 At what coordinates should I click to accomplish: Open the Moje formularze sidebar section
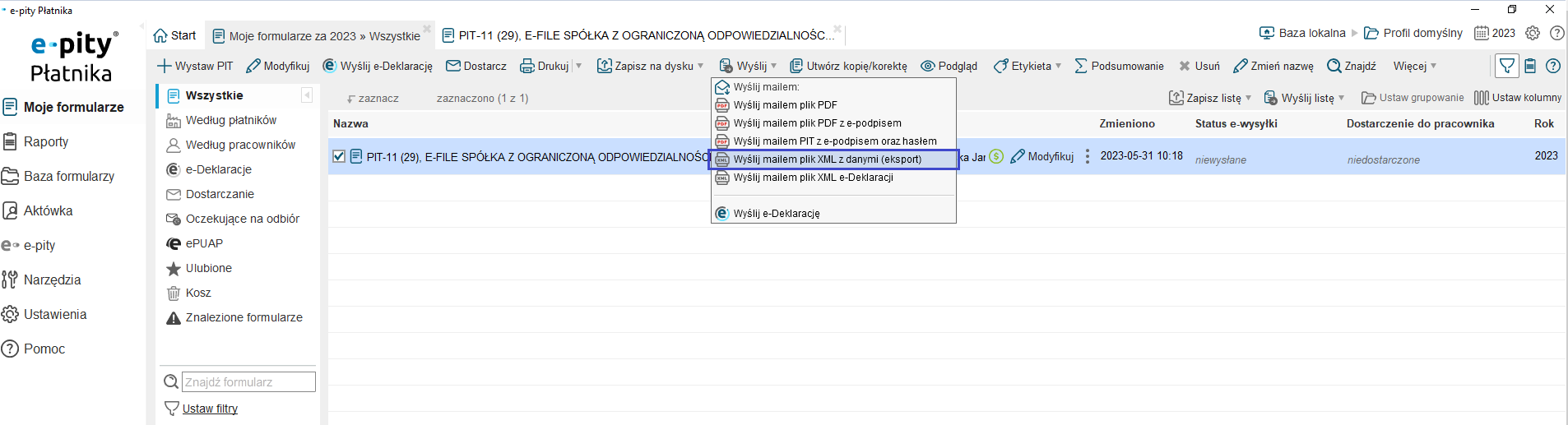(x=63, y=107)
